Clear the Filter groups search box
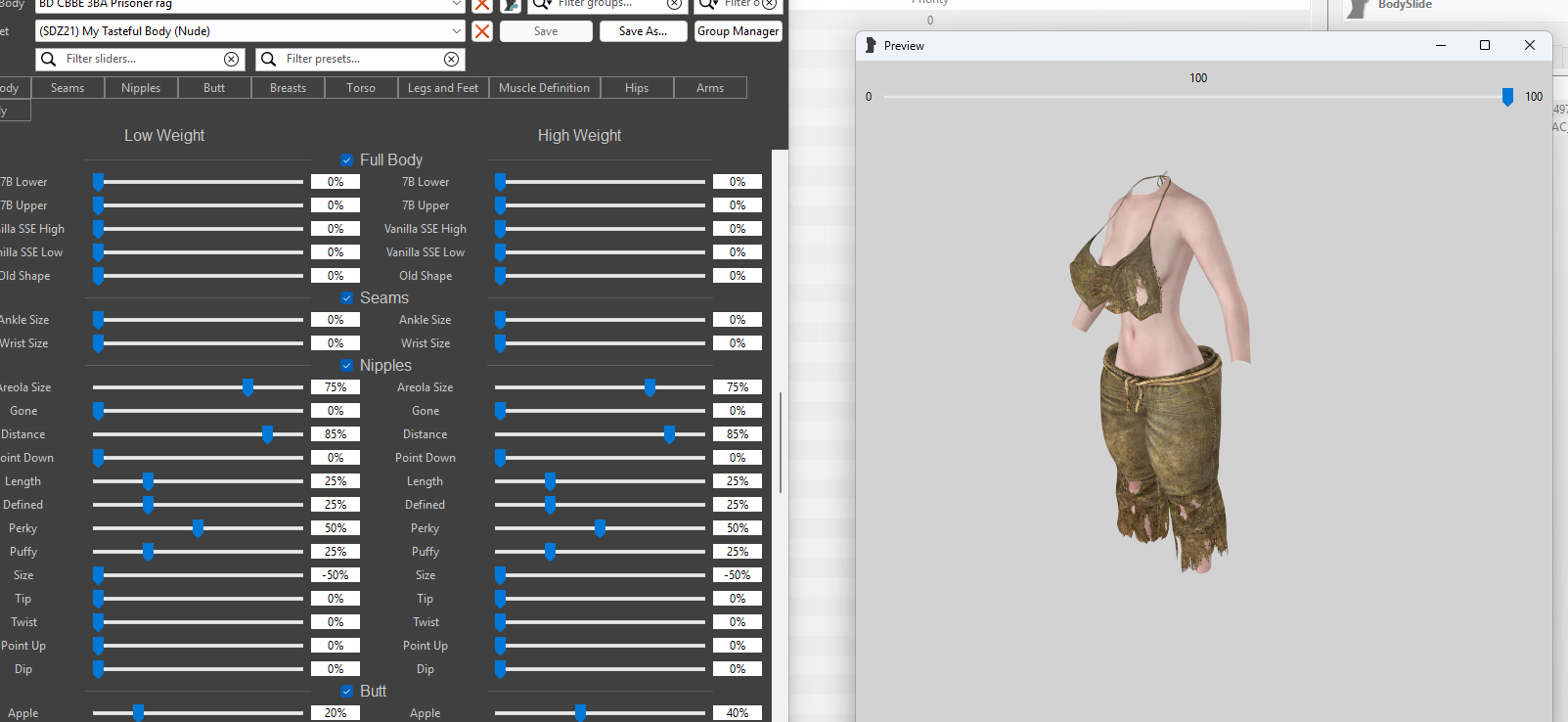 pos(674,4)
